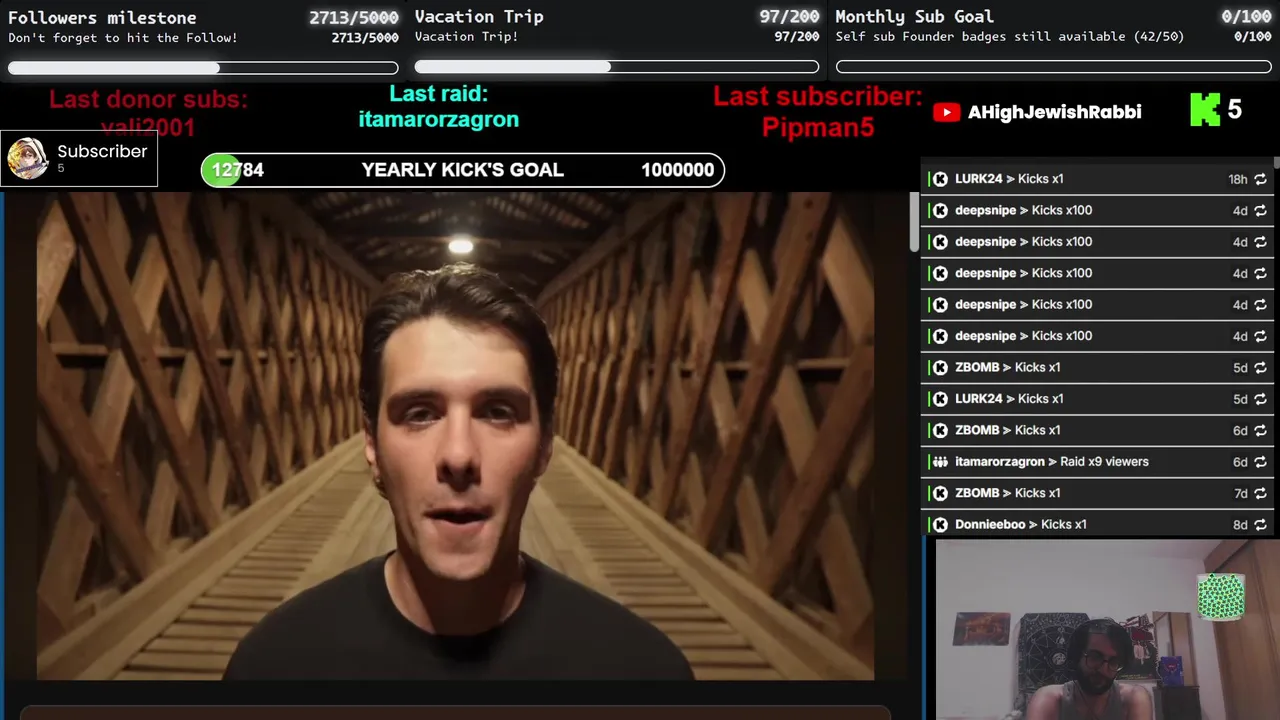Click the 8d timestamp on Donnieeboo row
1280x720 pixels.
[1240, 524]
